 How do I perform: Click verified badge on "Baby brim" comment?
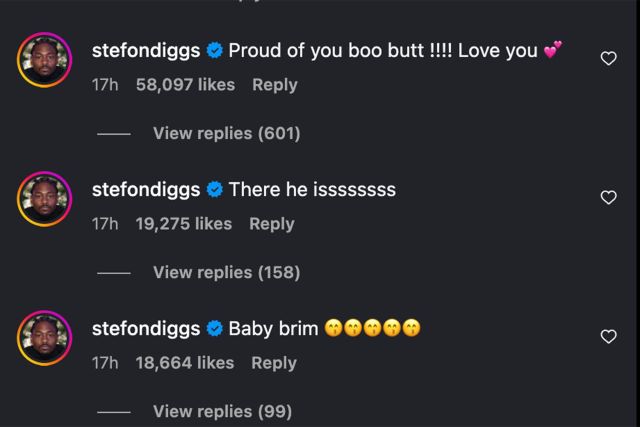pos(214,328)
